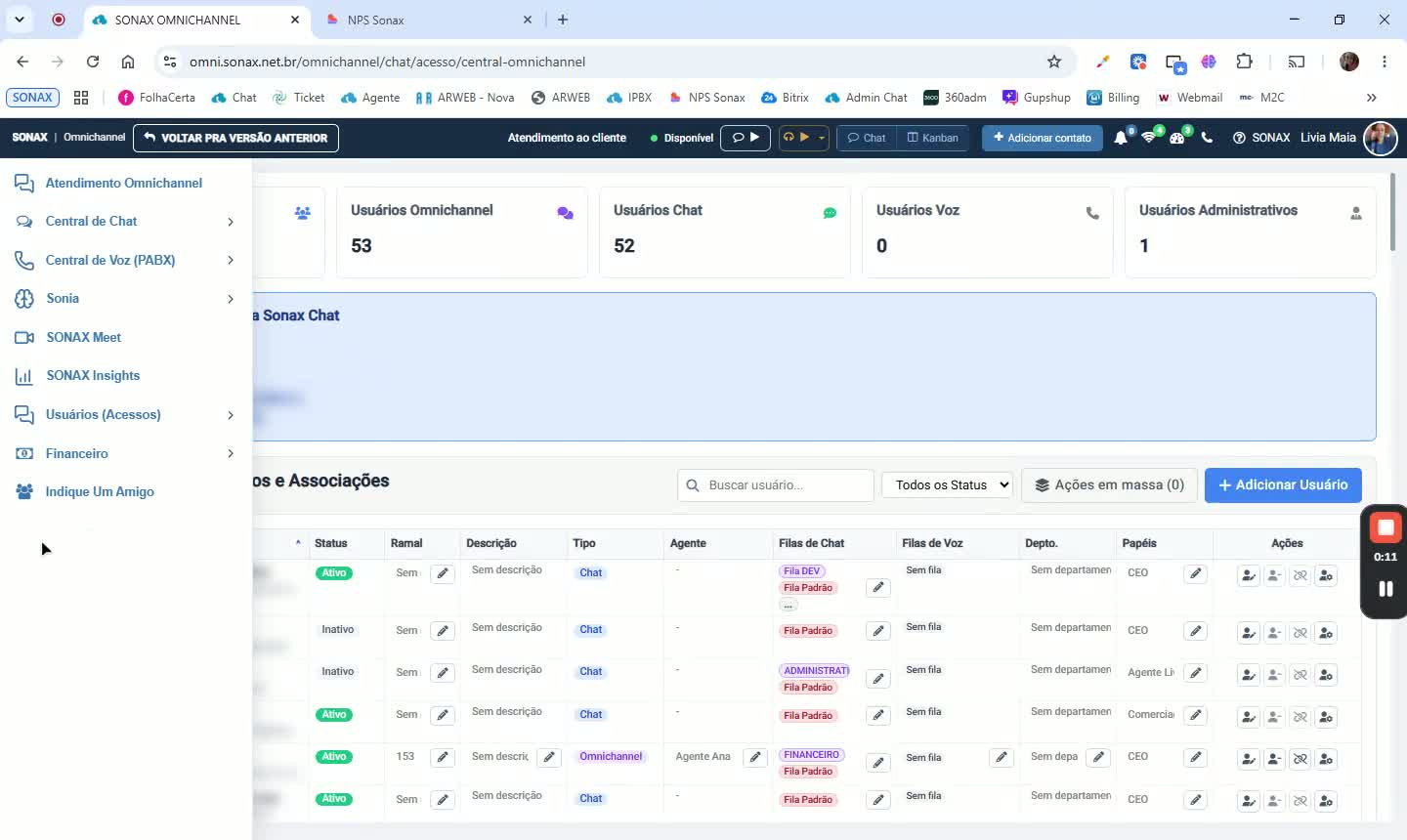Screen dimensions: 1407x840
Task: Open the SONAX Meet video icon
Action: click(24, 337)
